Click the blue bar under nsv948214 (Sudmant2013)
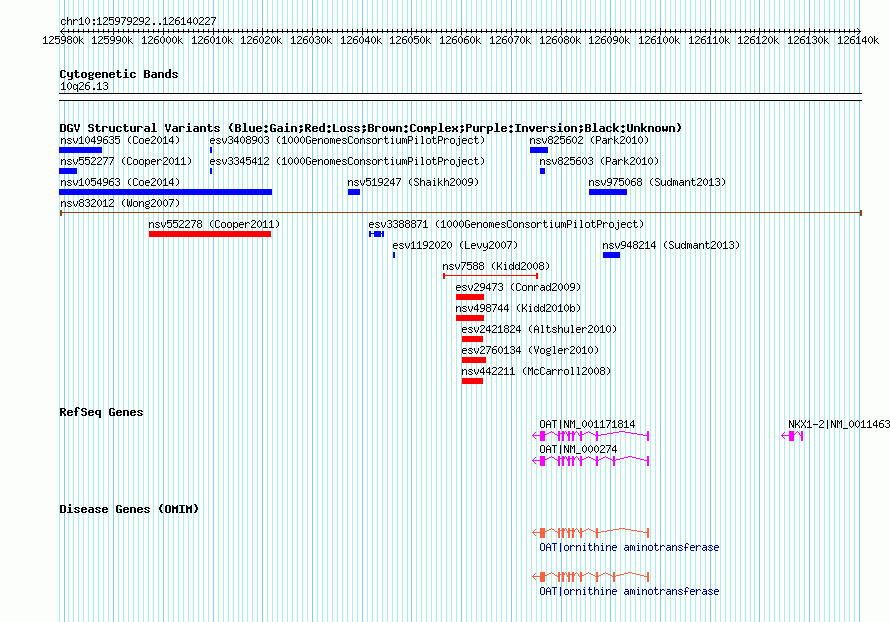Viewport: 890px width, 622px height. point(611,255)
